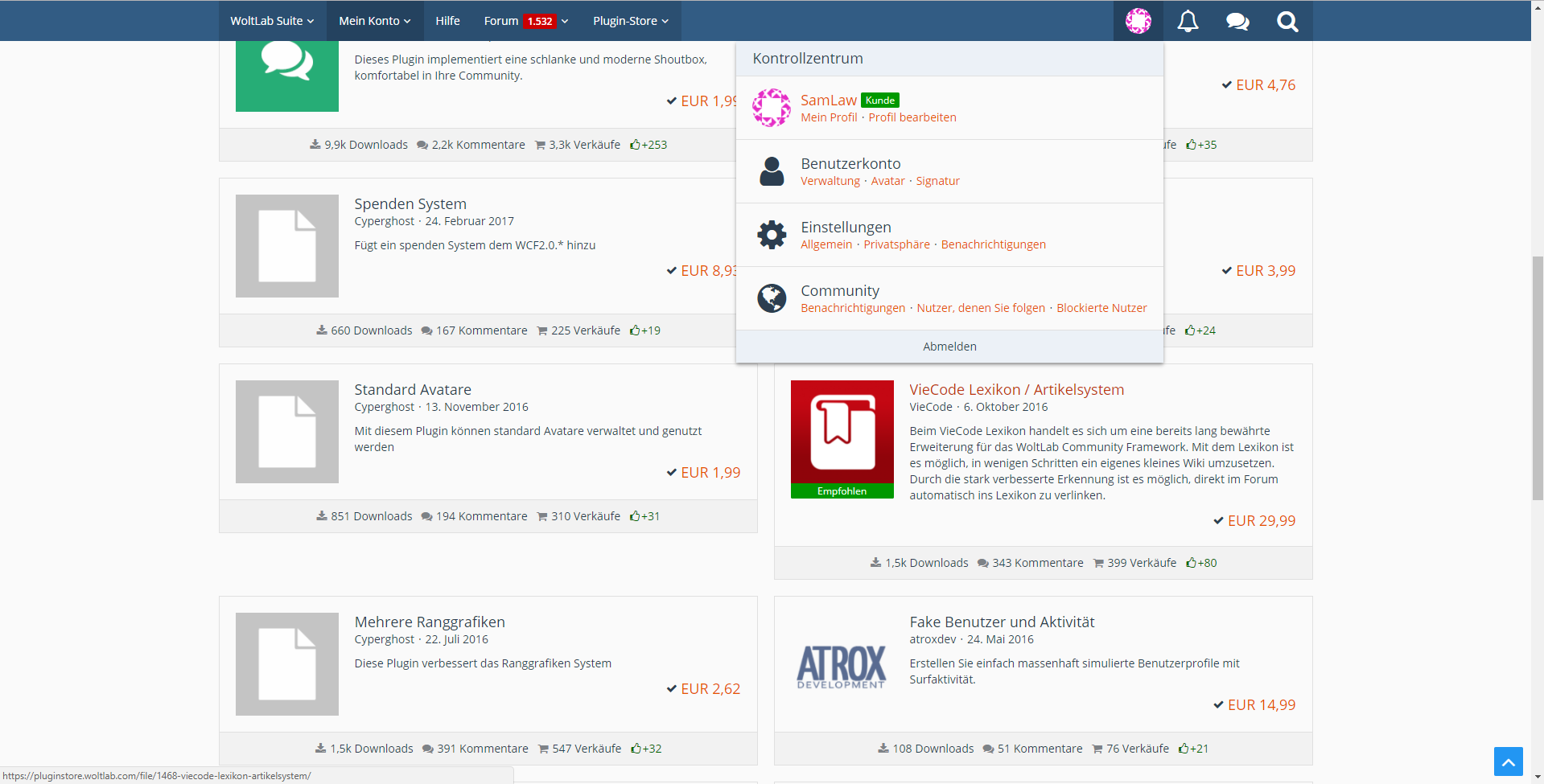The height and width of the screenshot is (784, 1544).
Task: Expand the WoltLab Suite dropdown menu
Action: click(272, 21)
